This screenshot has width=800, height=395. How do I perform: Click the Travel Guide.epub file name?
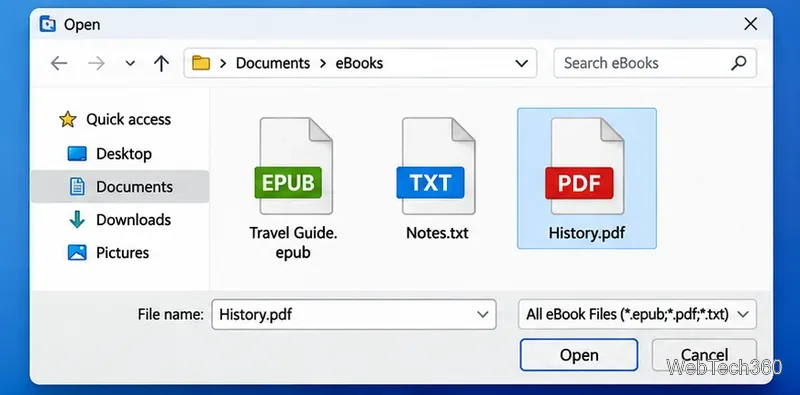click(293, 242)
